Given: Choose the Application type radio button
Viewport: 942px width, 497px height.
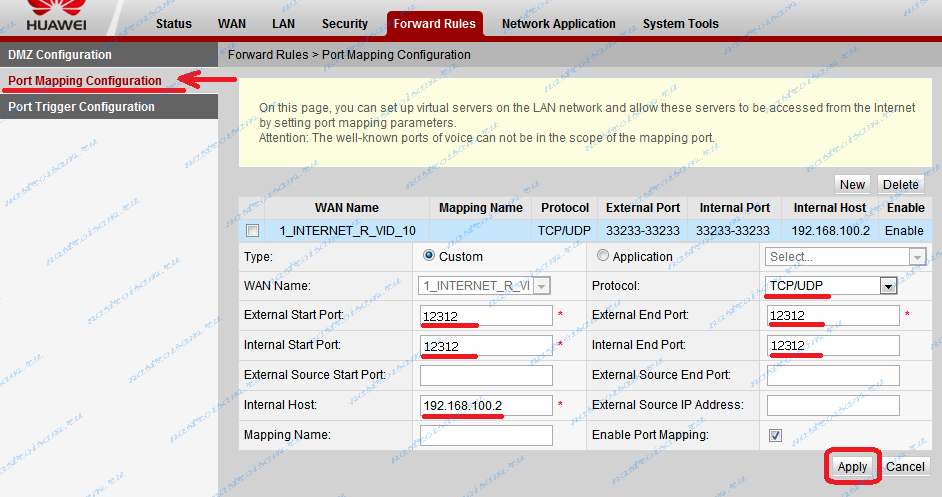Looking at the screenshot, I should (602, 256).
